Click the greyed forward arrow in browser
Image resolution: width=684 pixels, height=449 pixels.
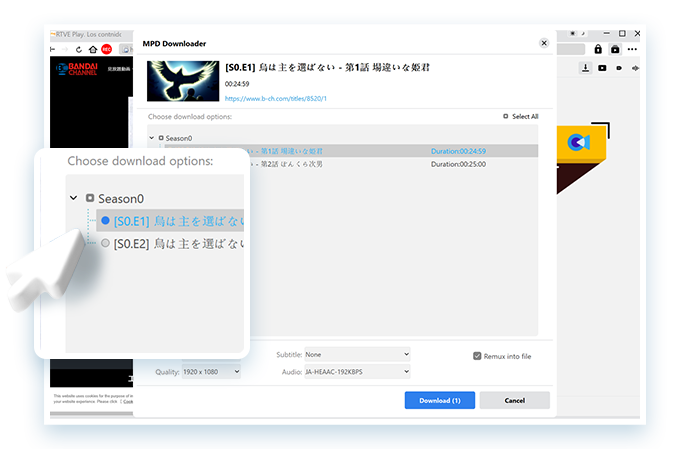coord(65,49)
